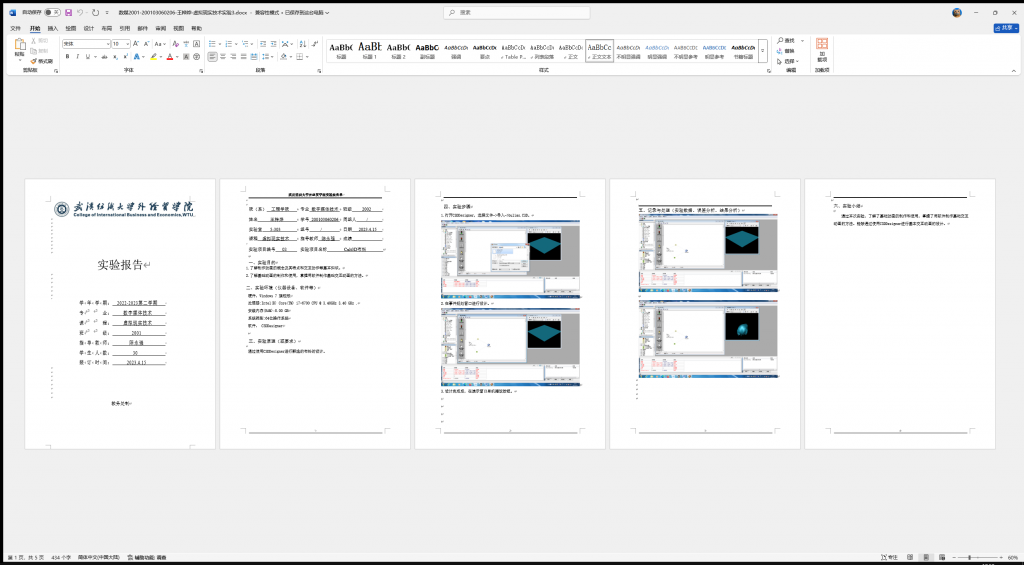Click the bullet list icon
Viewport: 1024px width, 565px height.
[x=212, y=44]
